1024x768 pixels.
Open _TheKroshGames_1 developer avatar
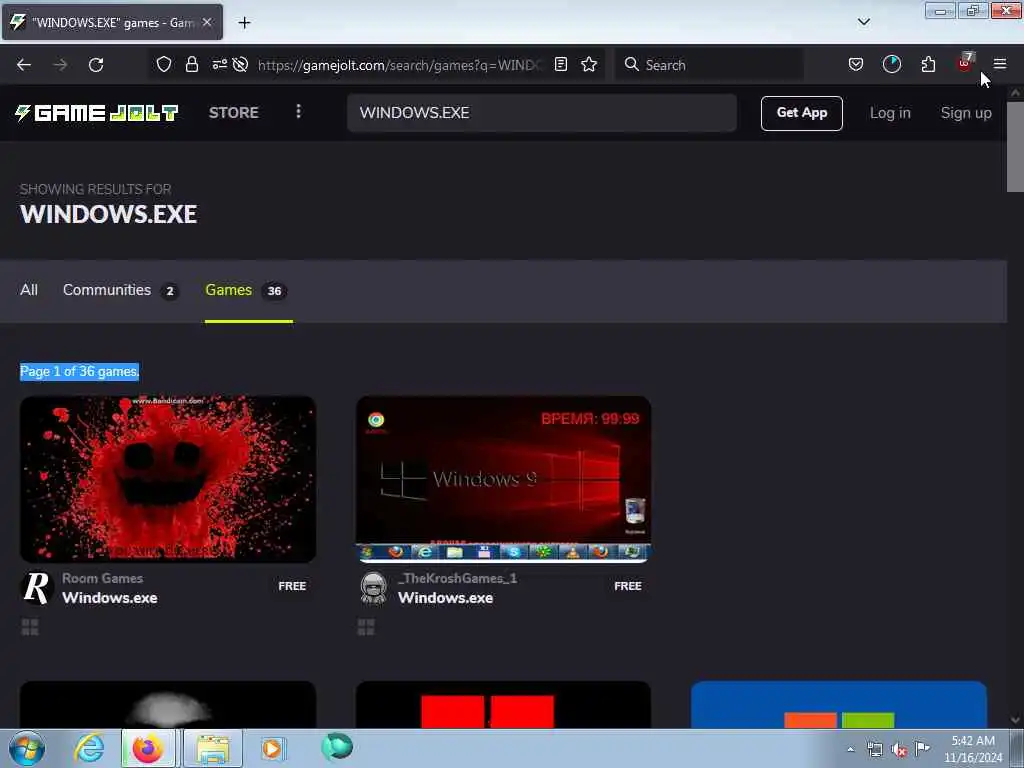click(374, 588)
